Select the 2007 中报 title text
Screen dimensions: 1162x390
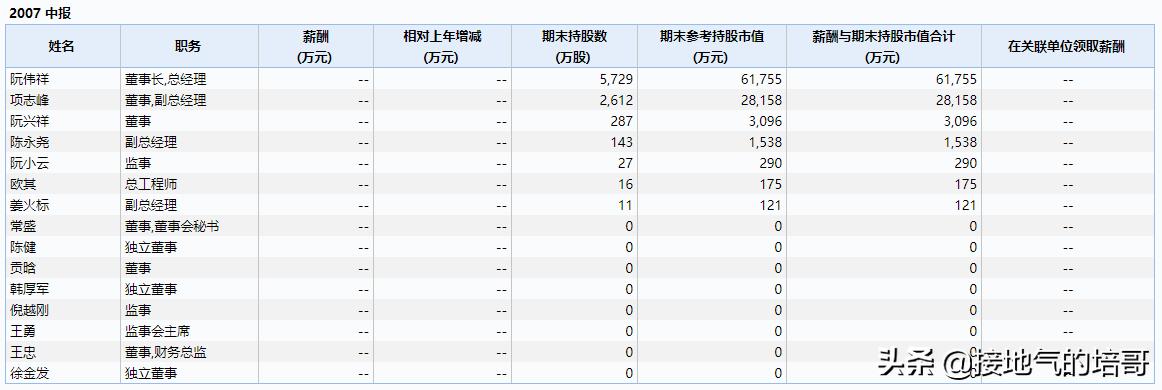click(x=40, y=13)
